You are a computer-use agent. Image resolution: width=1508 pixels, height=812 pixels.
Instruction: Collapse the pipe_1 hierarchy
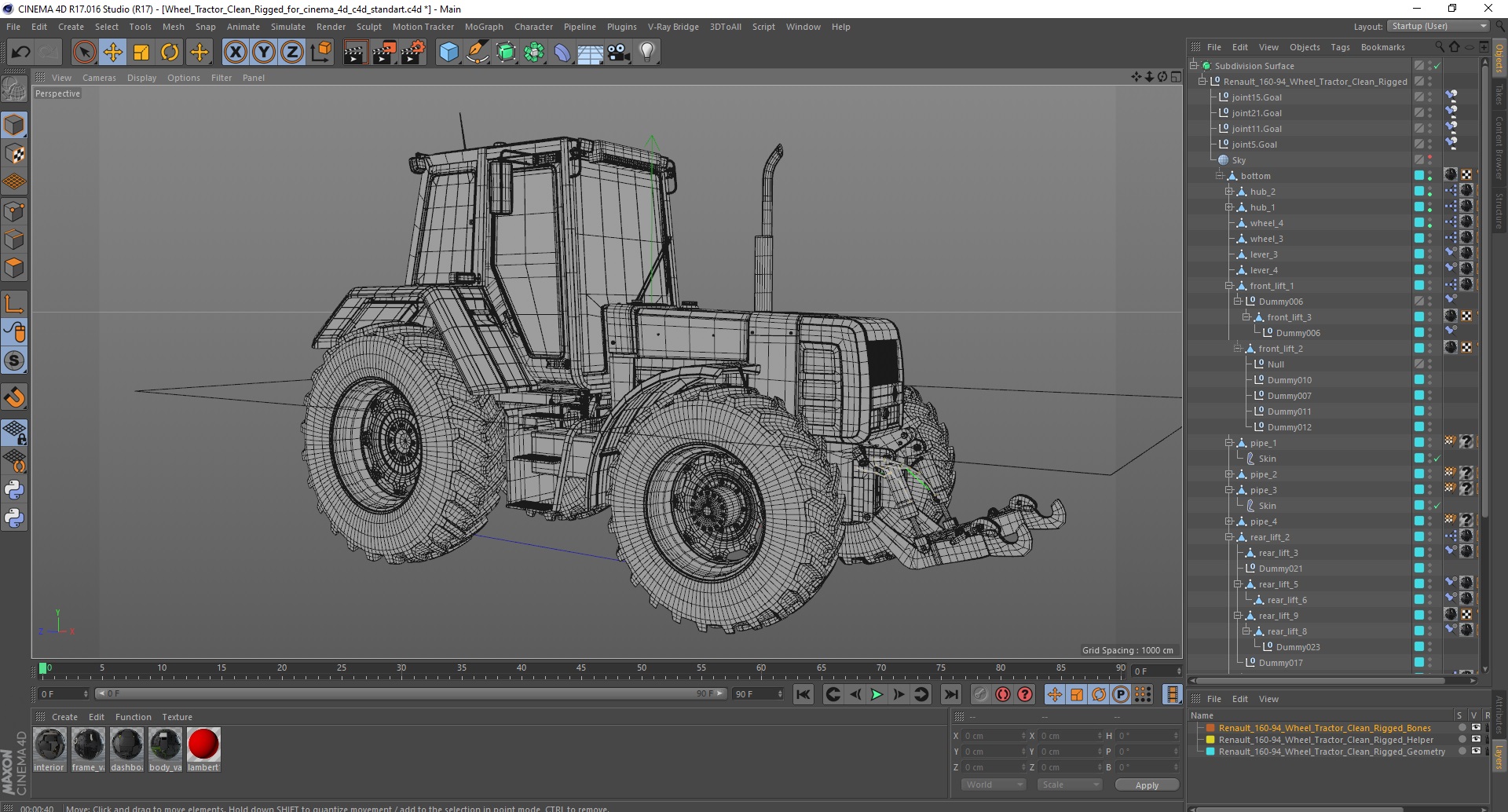pyautogui.click(x=1229, y=443)
